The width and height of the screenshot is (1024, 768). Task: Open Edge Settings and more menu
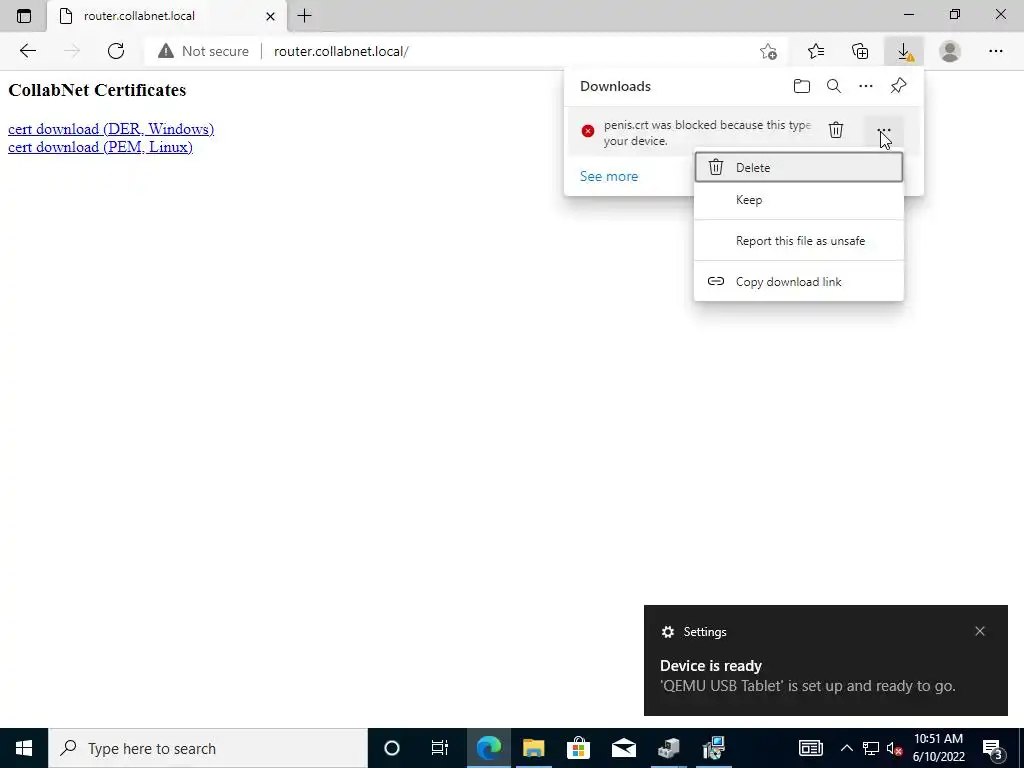(995, 51)
